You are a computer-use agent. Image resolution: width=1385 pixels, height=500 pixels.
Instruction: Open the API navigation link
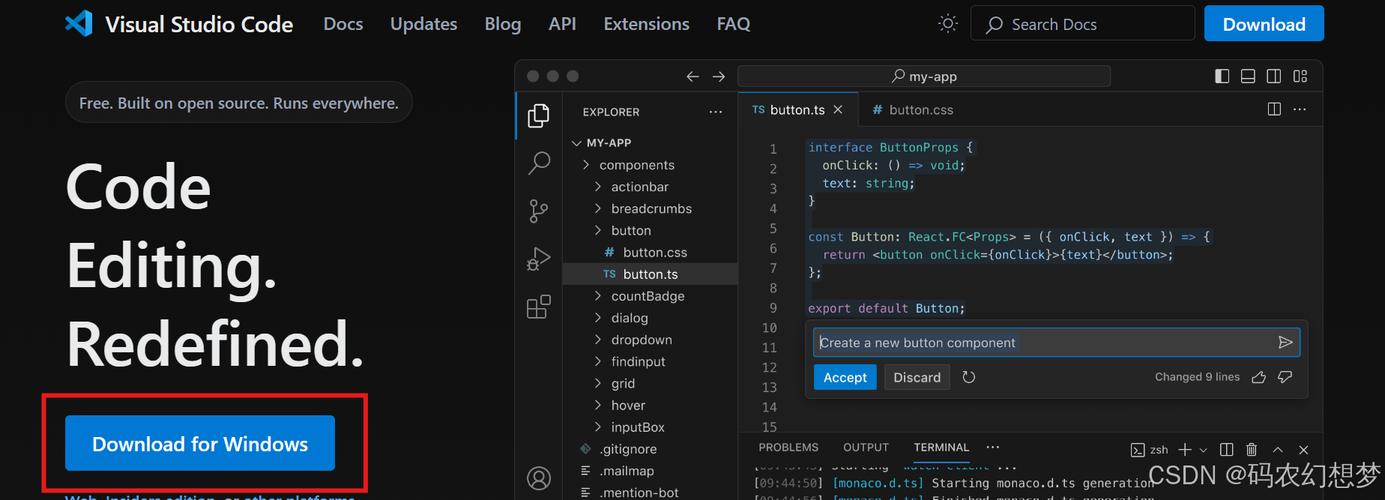point(562,24)
